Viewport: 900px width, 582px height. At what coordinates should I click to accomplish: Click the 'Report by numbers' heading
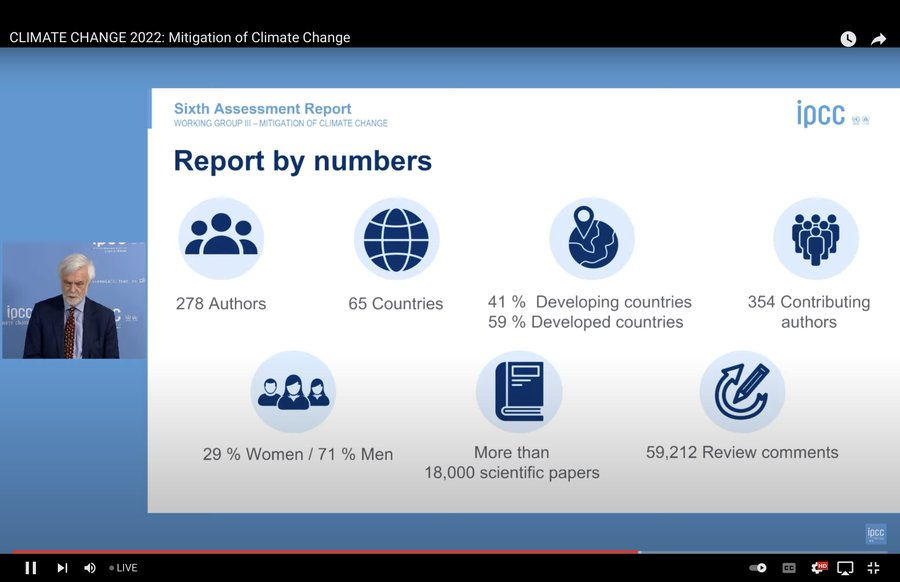[x=302, y=161]
